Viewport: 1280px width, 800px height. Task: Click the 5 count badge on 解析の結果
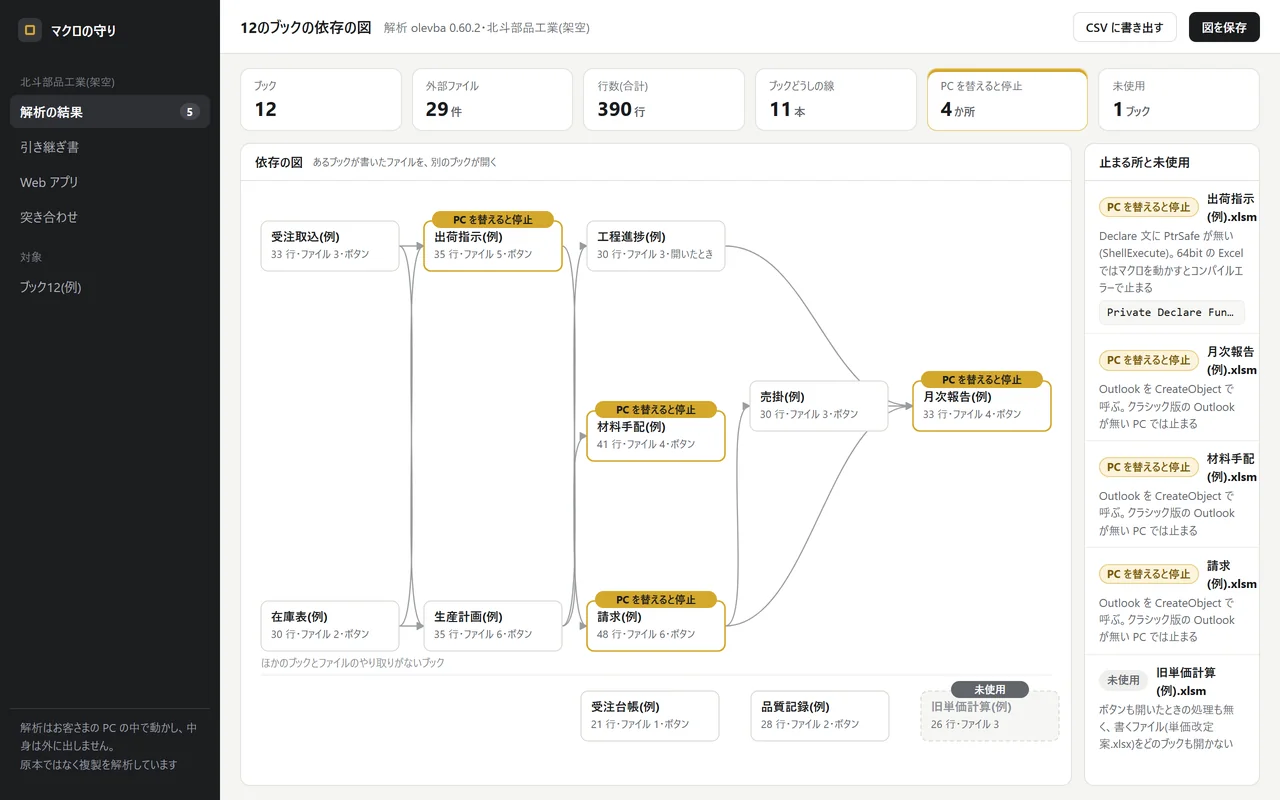coord(190,112)
